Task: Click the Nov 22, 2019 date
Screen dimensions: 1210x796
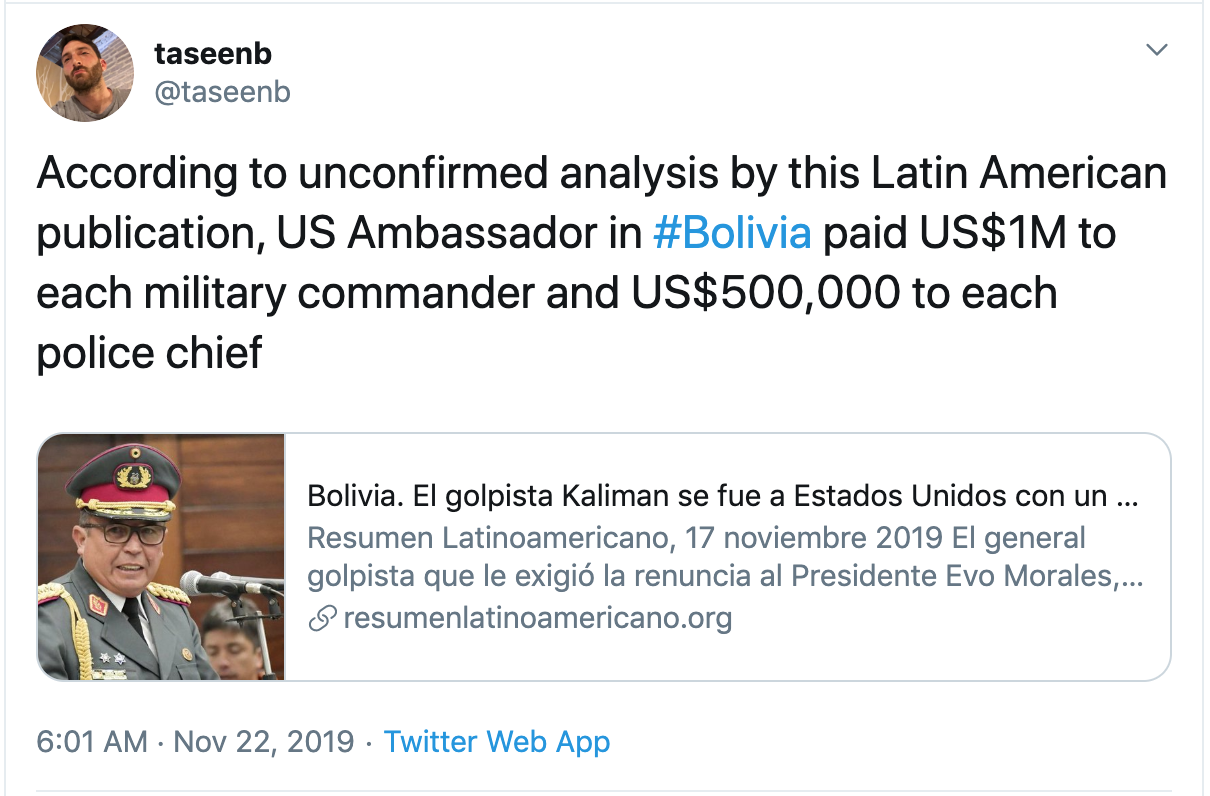Action: (x=264, y=742)
